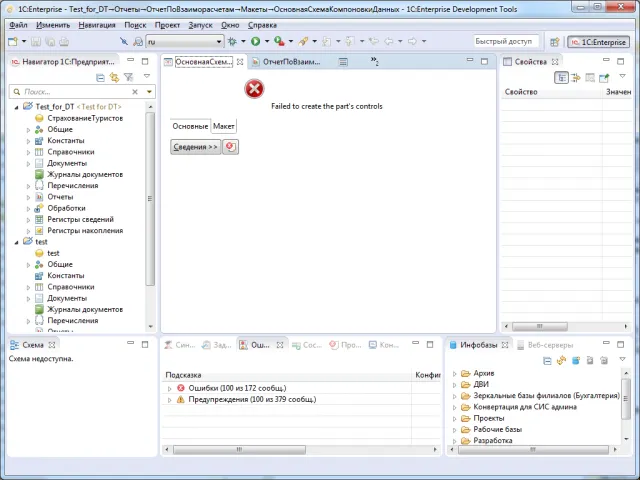This screenshot has height=480, width=640.
Task: Toggle Link with Editor in Navigator
Action: click(114, 77)
